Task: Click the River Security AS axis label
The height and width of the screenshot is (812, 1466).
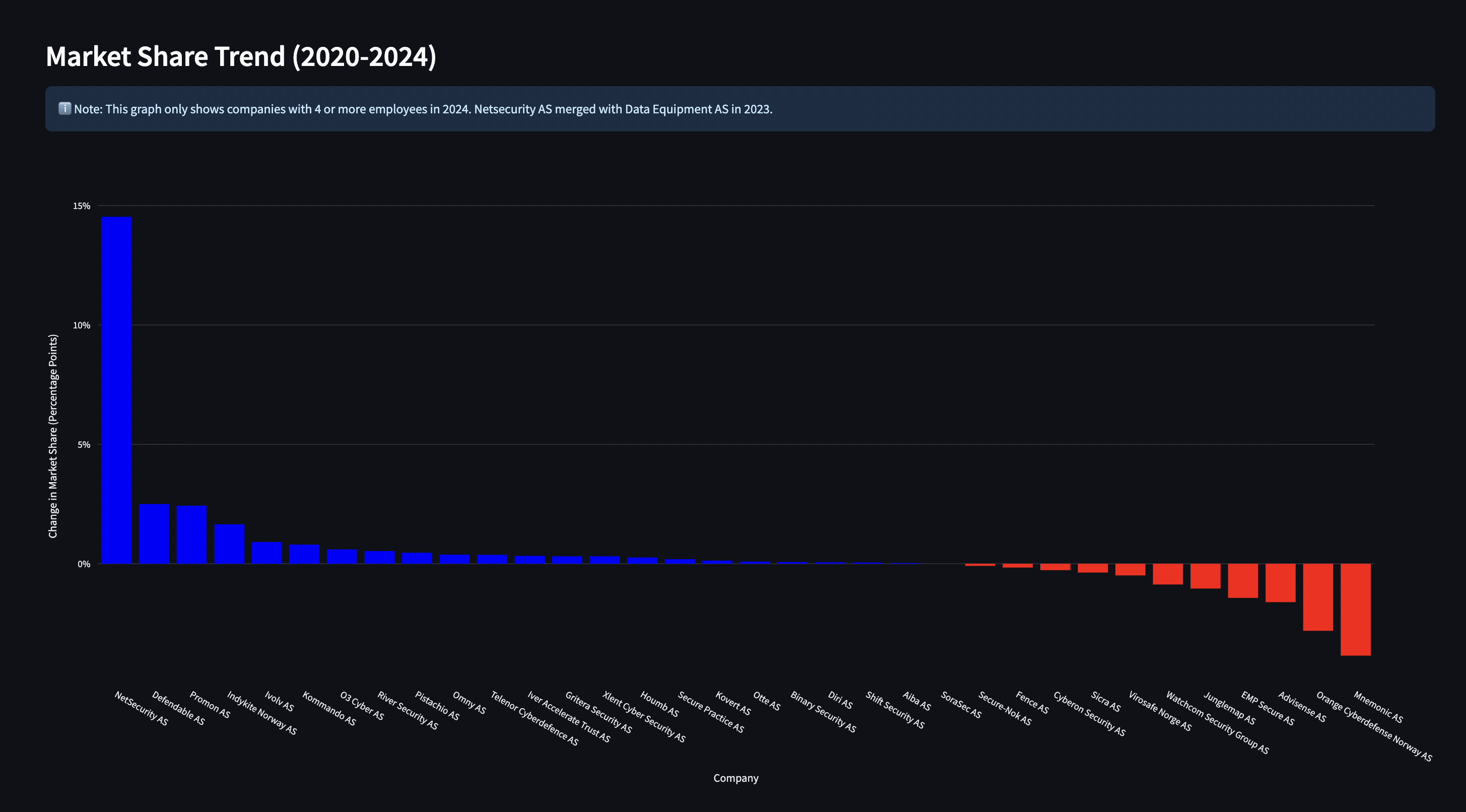Action: coord(408,710)
